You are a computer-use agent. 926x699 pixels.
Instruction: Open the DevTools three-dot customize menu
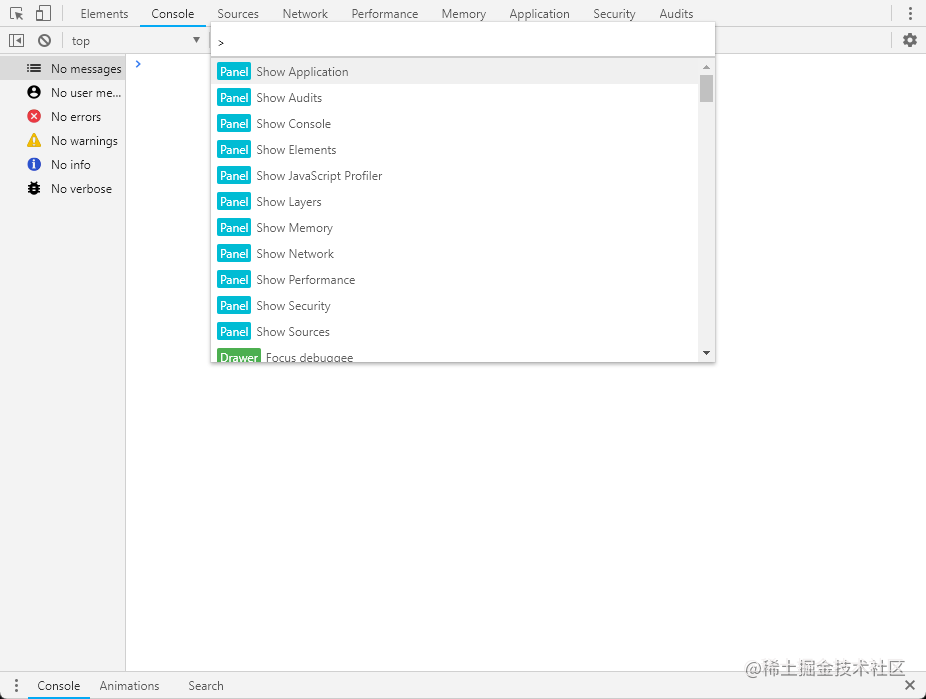[910, 14]
